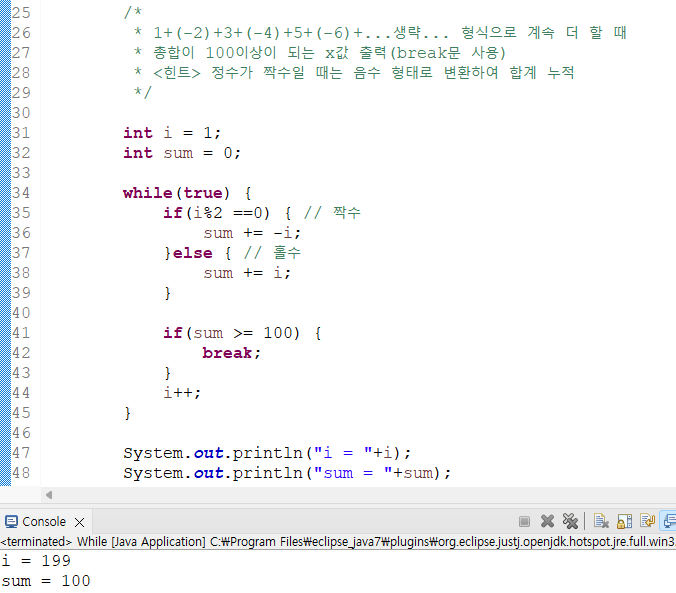Remove all terminated launches in Console
The width and height of the screenshot is (676, 593).
click(570, 521)
